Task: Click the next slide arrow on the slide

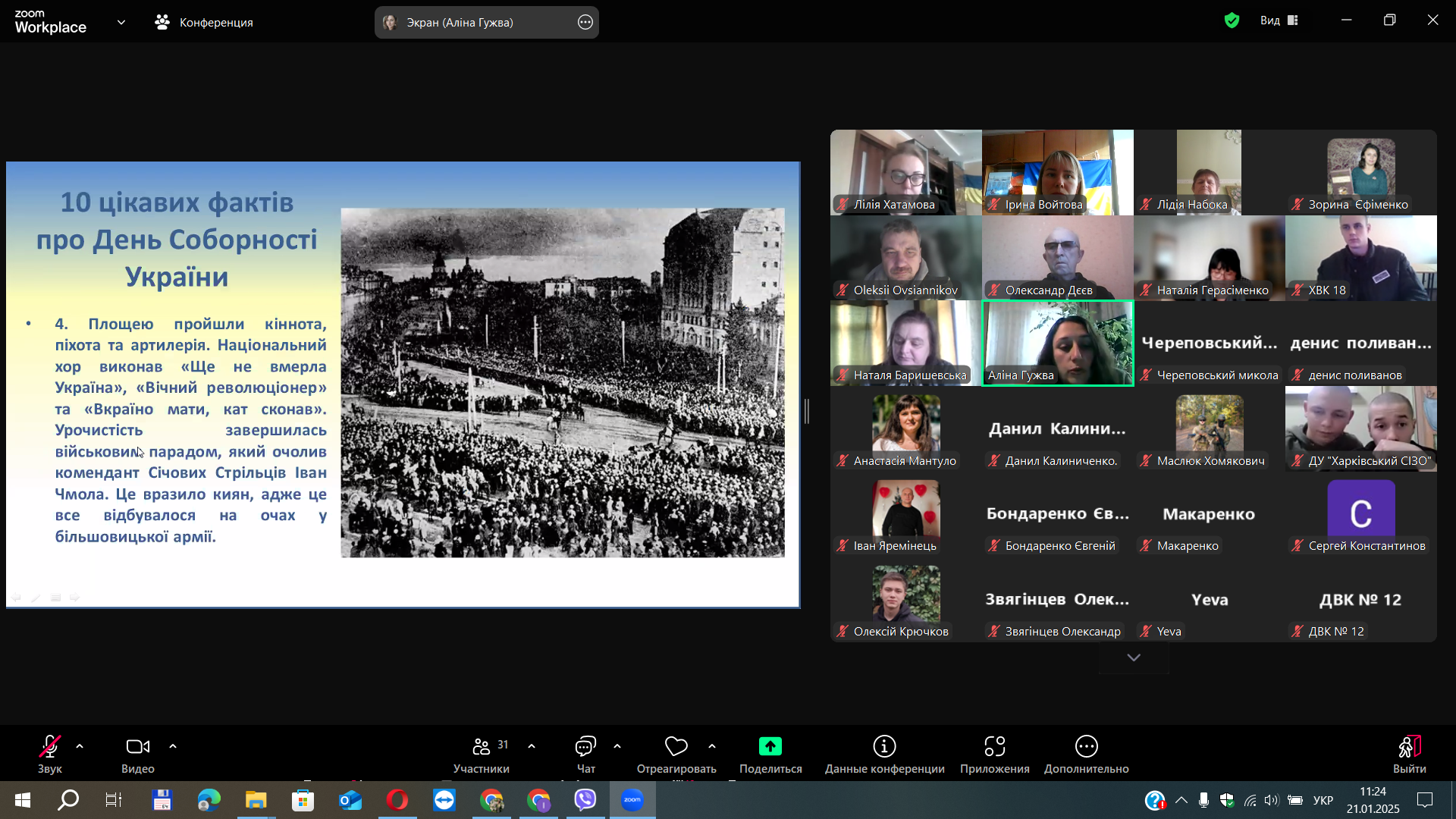Action: 75,598
